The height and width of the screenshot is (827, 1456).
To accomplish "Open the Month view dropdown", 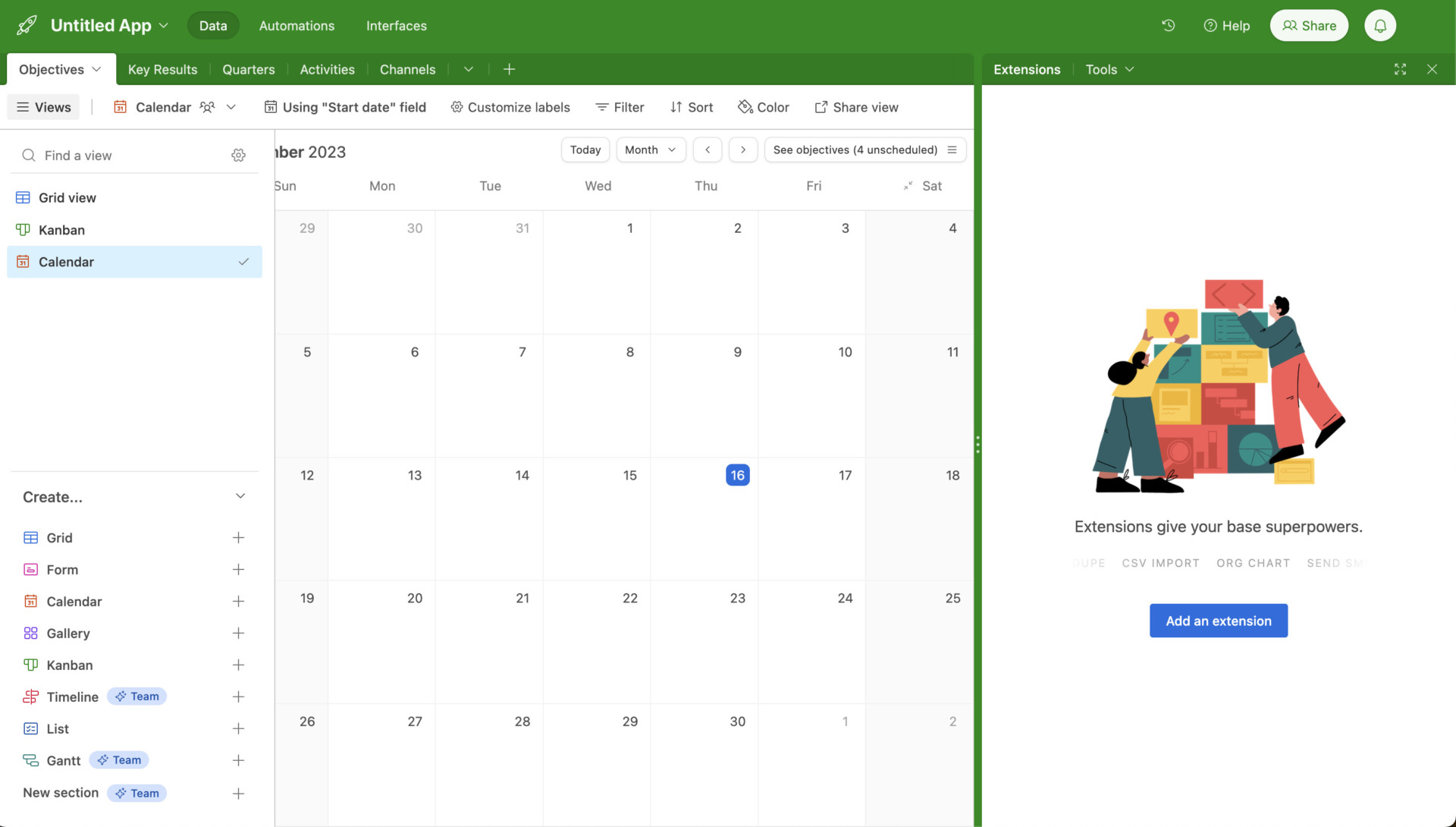I will [650, 149].
